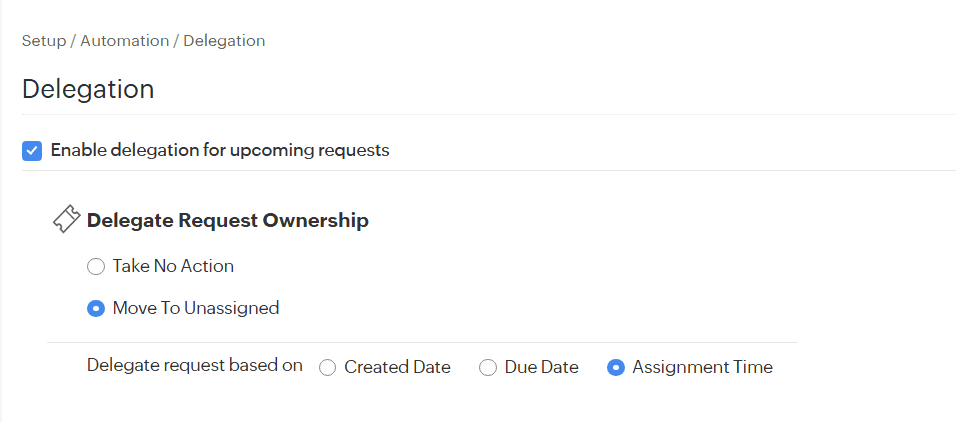Click the divider line above 'Delegate request based on'
Screen dimensions: 956x422
coord(422,342)
